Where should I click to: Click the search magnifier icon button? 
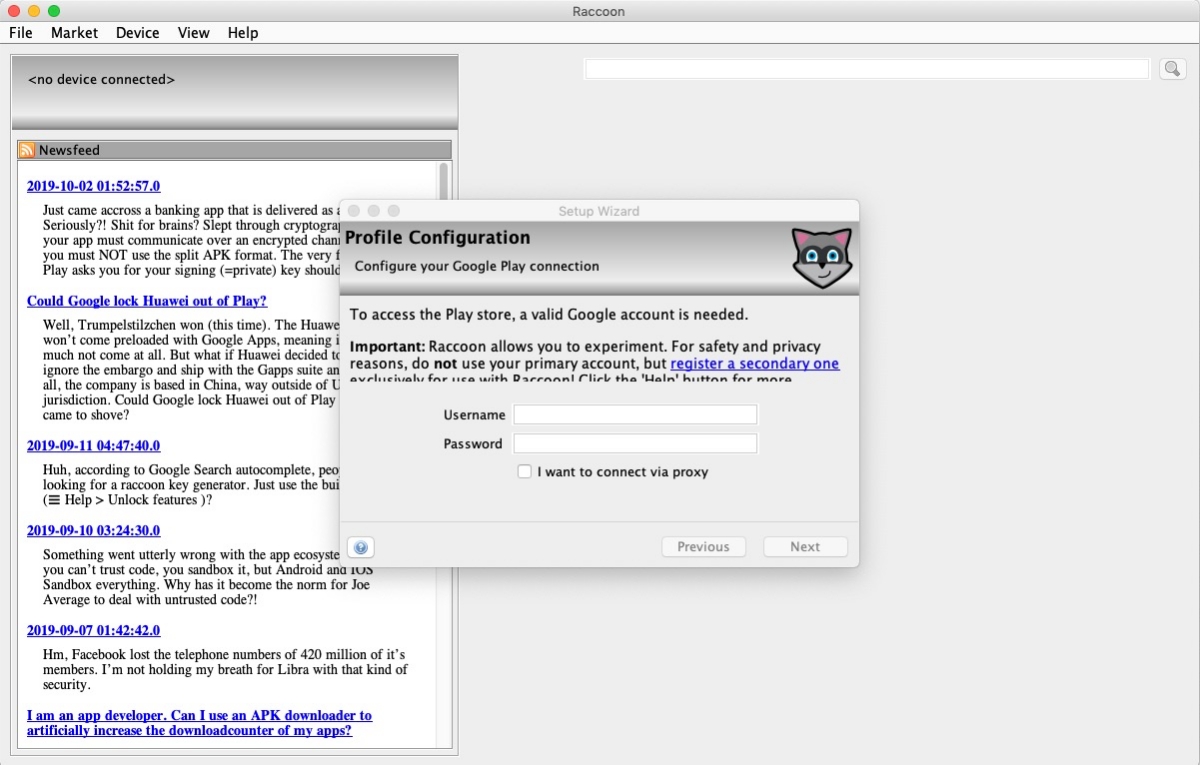click(1172, 69)
